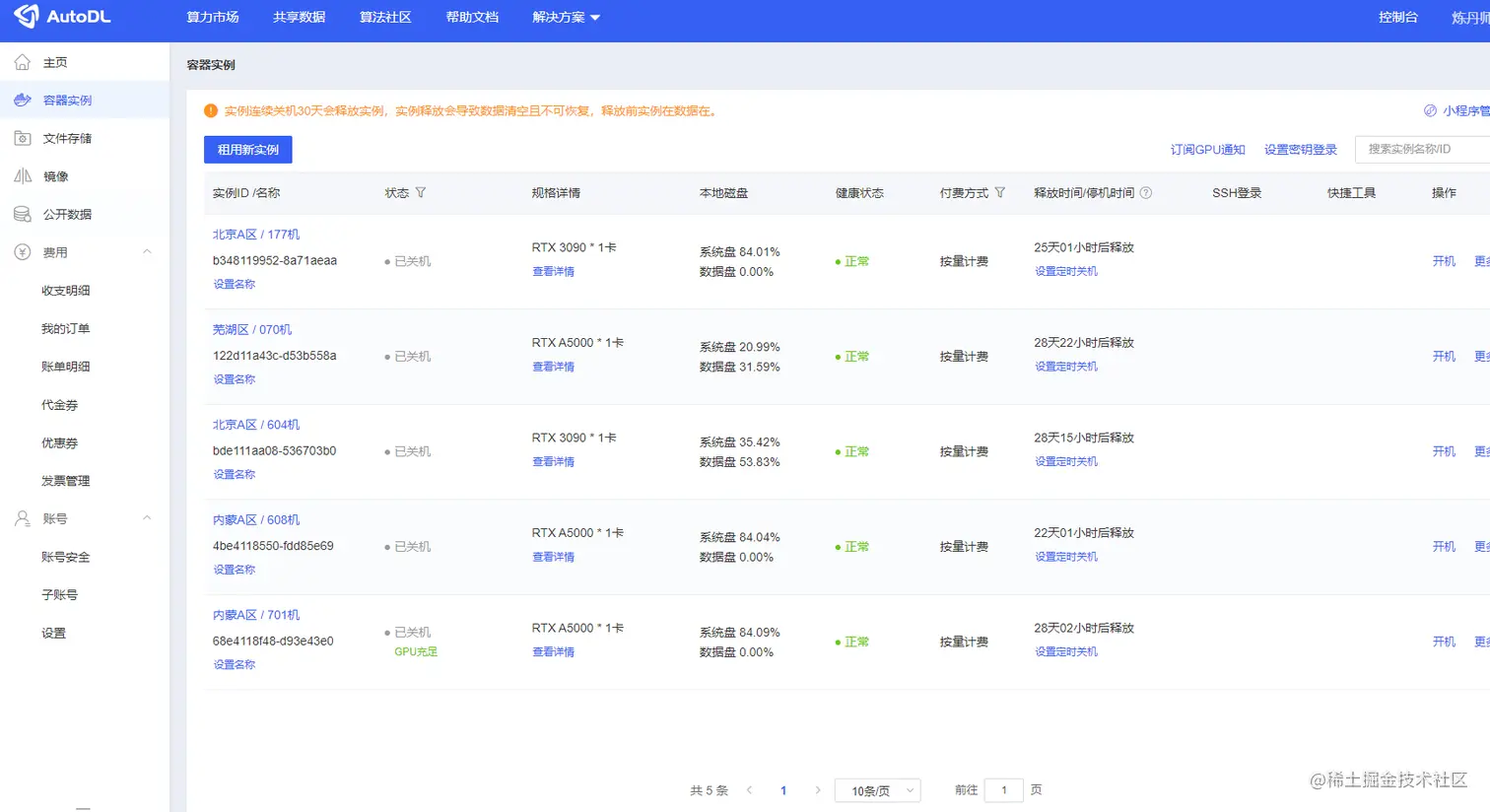Focus the 搜索实例名称/ID search field
The width and height of the screenshot is (1490, 812).
tap(1423, 149)
